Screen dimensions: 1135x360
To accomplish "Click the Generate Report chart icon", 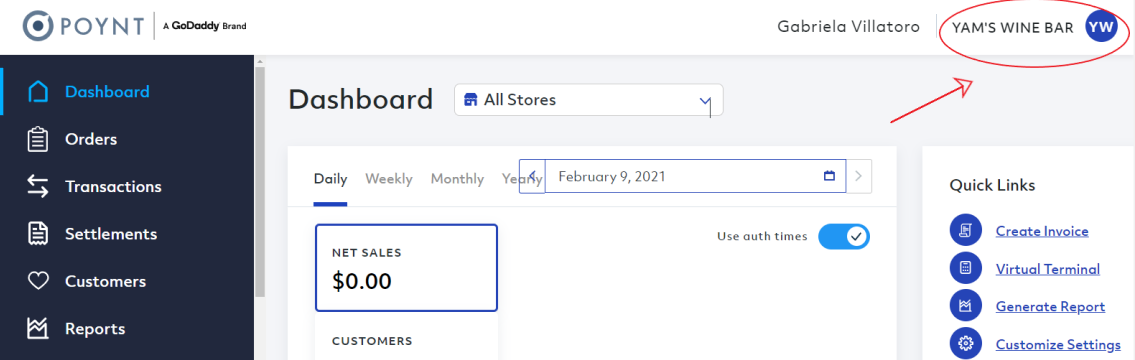I will coord(966,306).
